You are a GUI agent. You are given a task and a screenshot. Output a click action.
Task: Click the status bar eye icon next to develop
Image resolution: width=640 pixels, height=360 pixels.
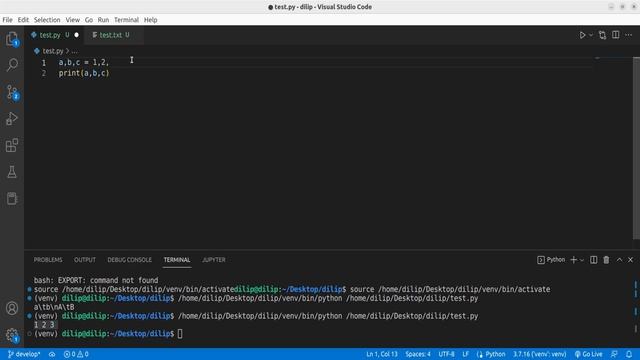(x=52, y=354)
